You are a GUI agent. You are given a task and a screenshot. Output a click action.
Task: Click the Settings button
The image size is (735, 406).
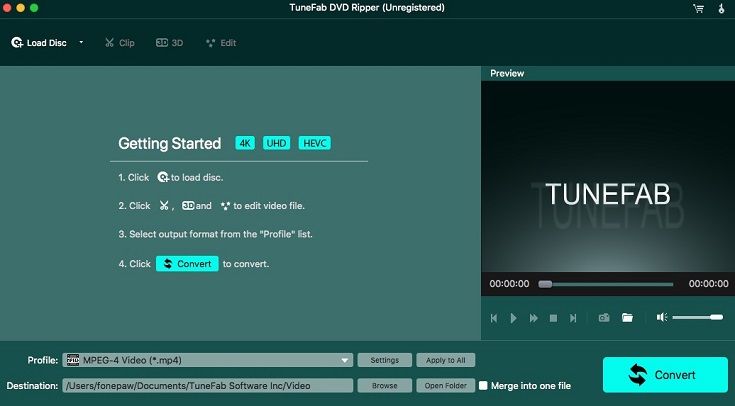(x=385, y=360)
